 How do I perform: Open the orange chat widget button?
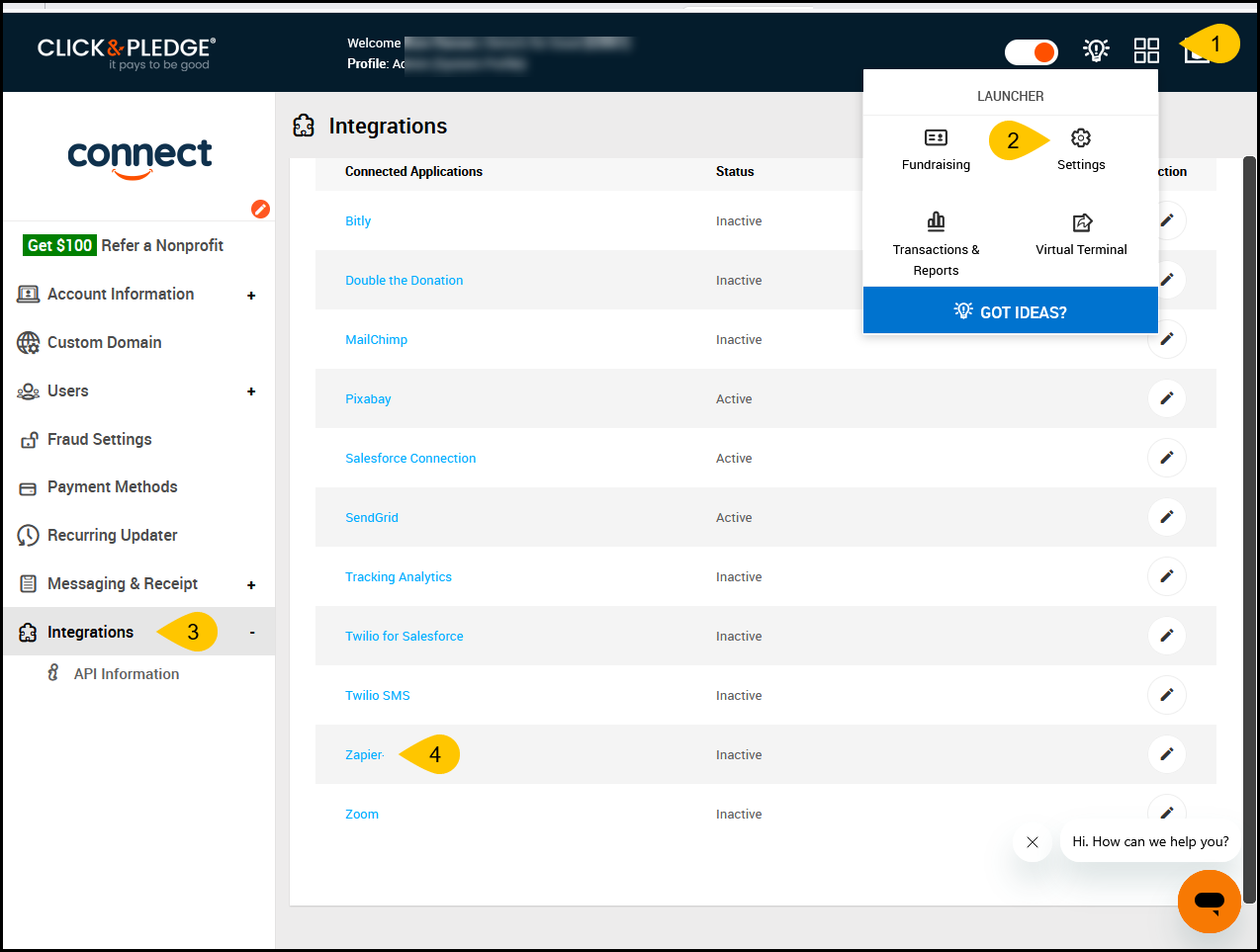tap(1209, 902)
